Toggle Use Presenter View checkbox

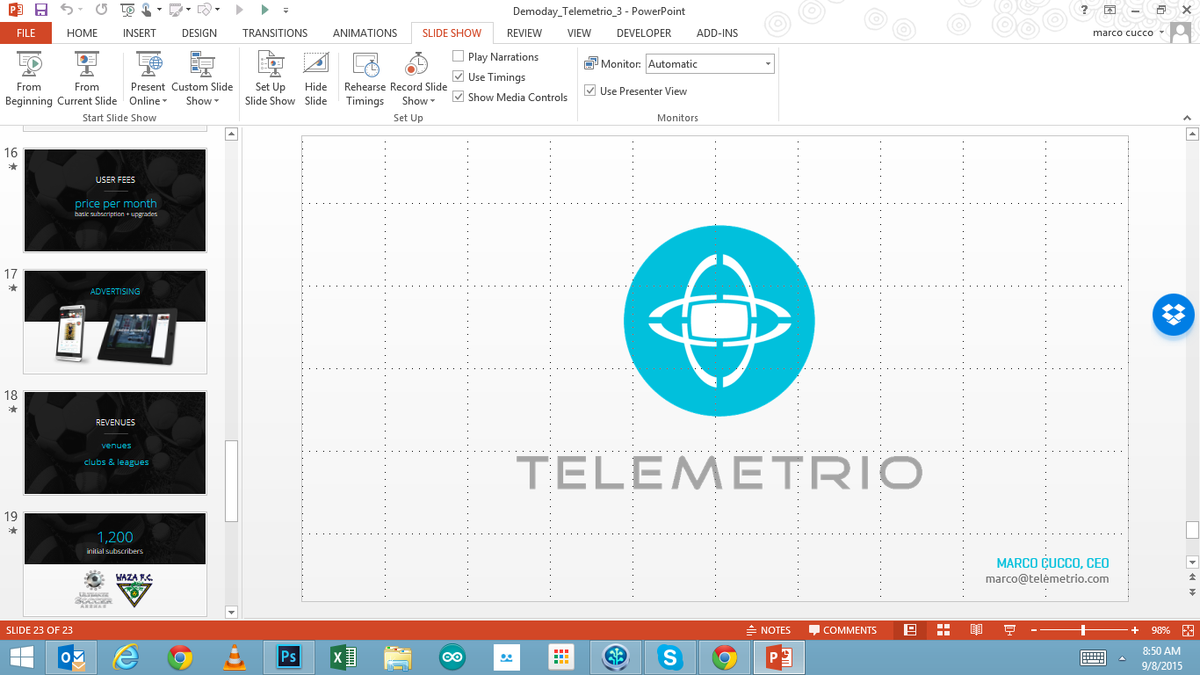click(x=590, y=91)
